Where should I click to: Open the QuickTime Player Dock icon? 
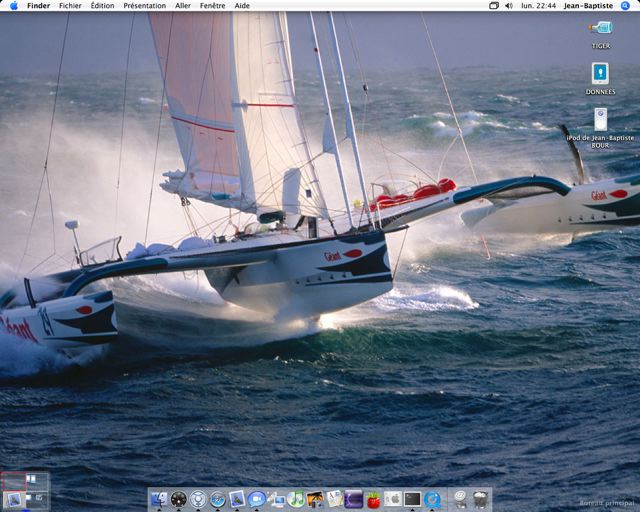point(432,498)
